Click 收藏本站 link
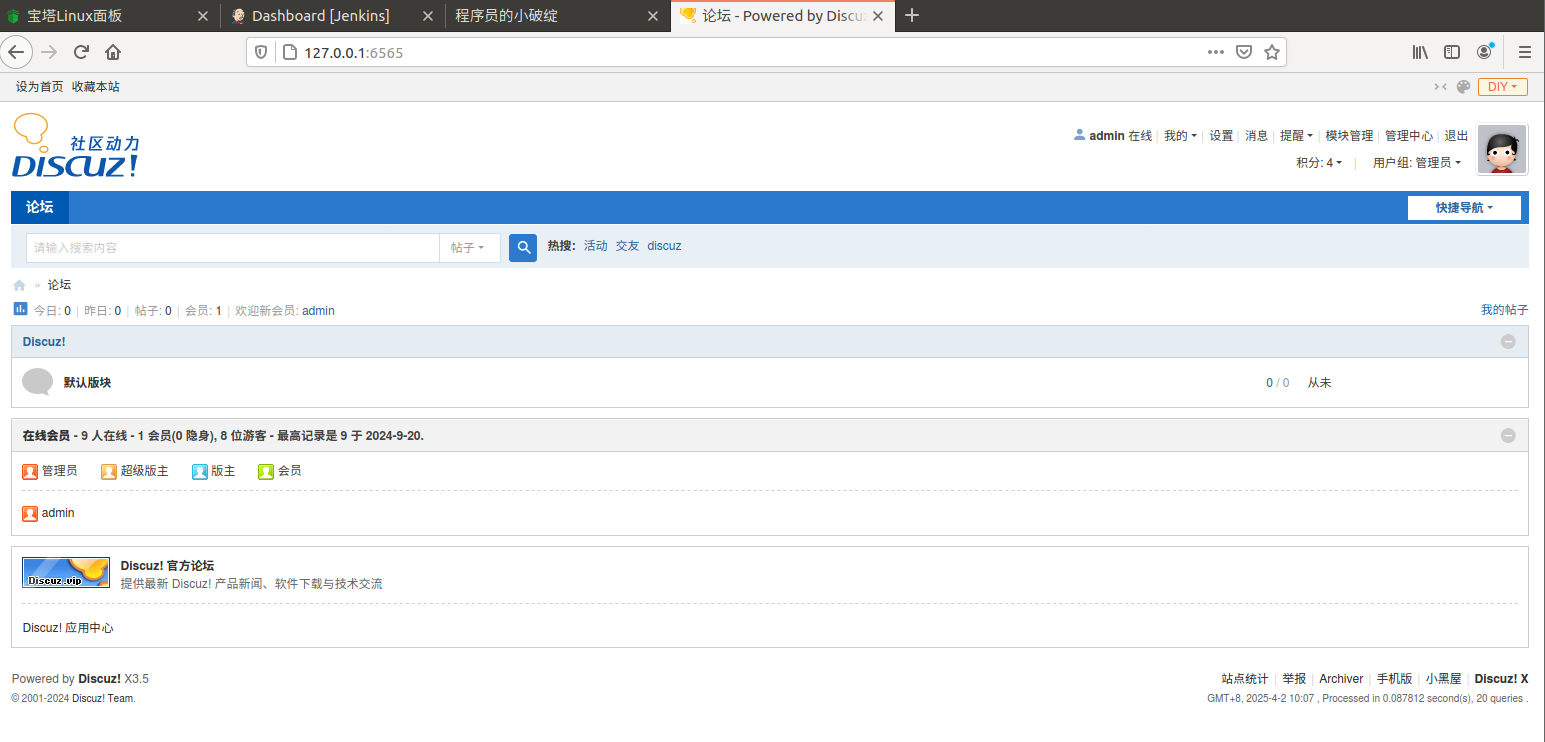 pos(96,87)
